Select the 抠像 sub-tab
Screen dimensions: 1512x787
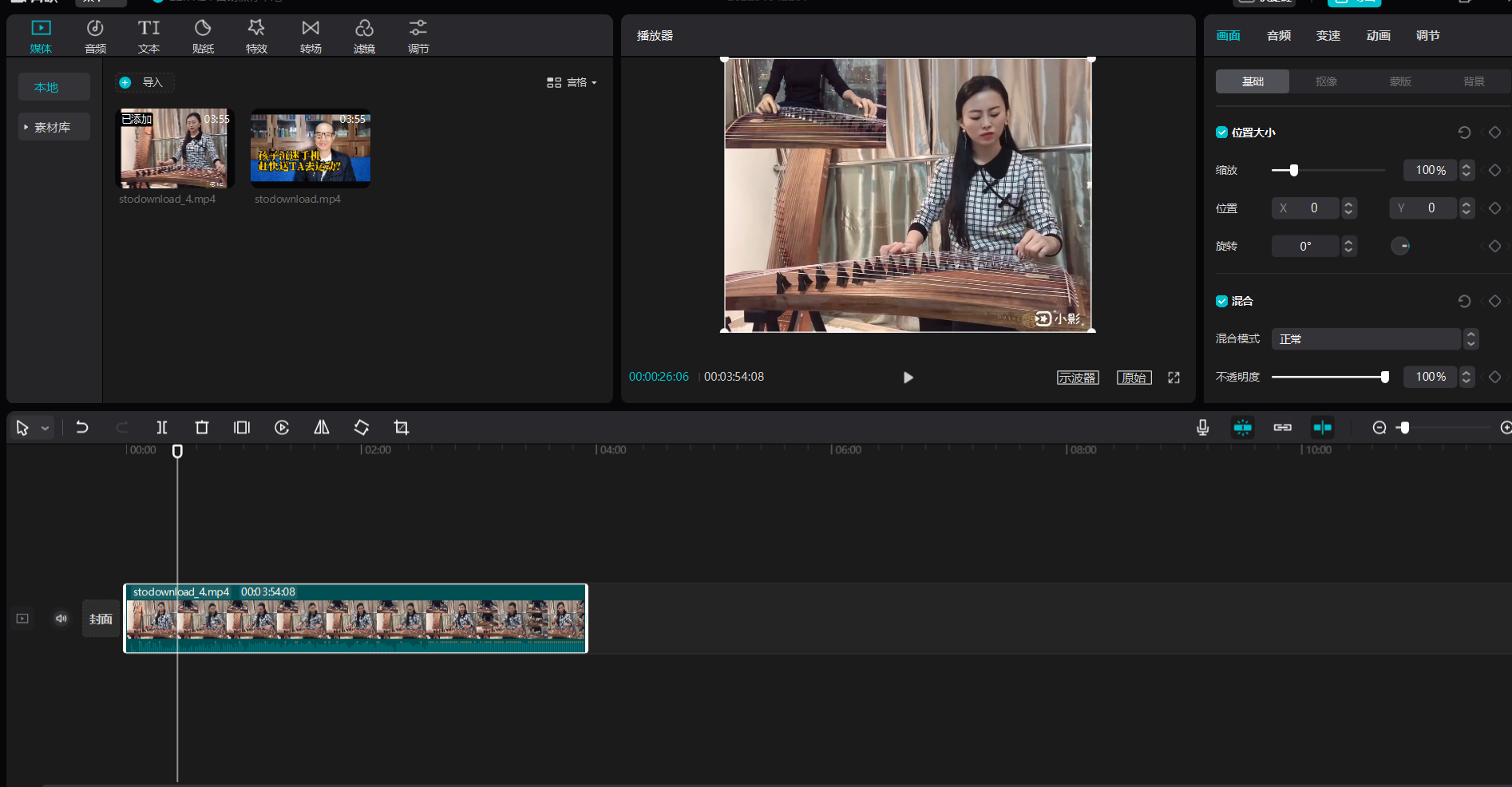(1326, 81)
